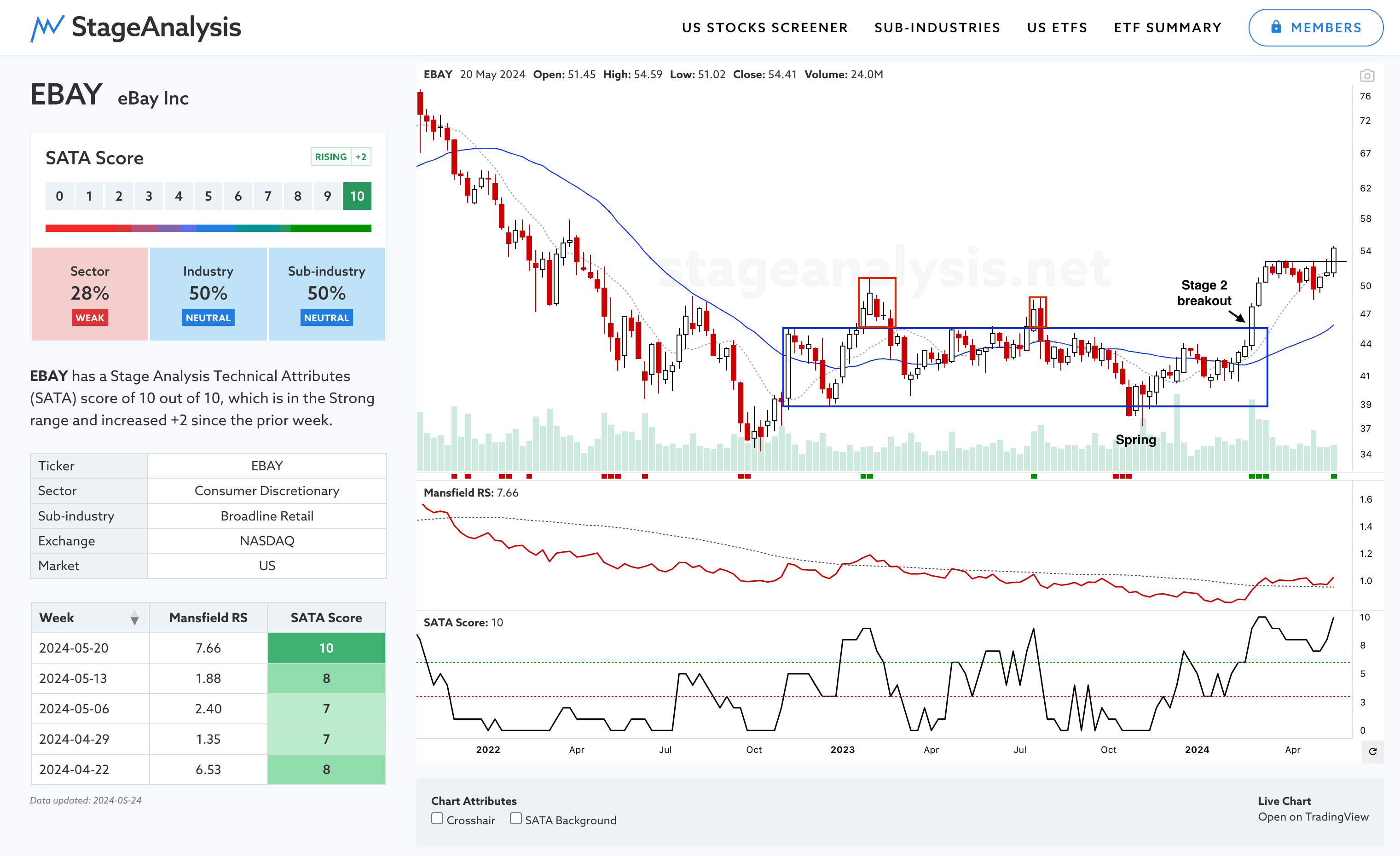Click the lock icon in Members button
This screenshot has height=856, width=1400.
[1276, 27]
